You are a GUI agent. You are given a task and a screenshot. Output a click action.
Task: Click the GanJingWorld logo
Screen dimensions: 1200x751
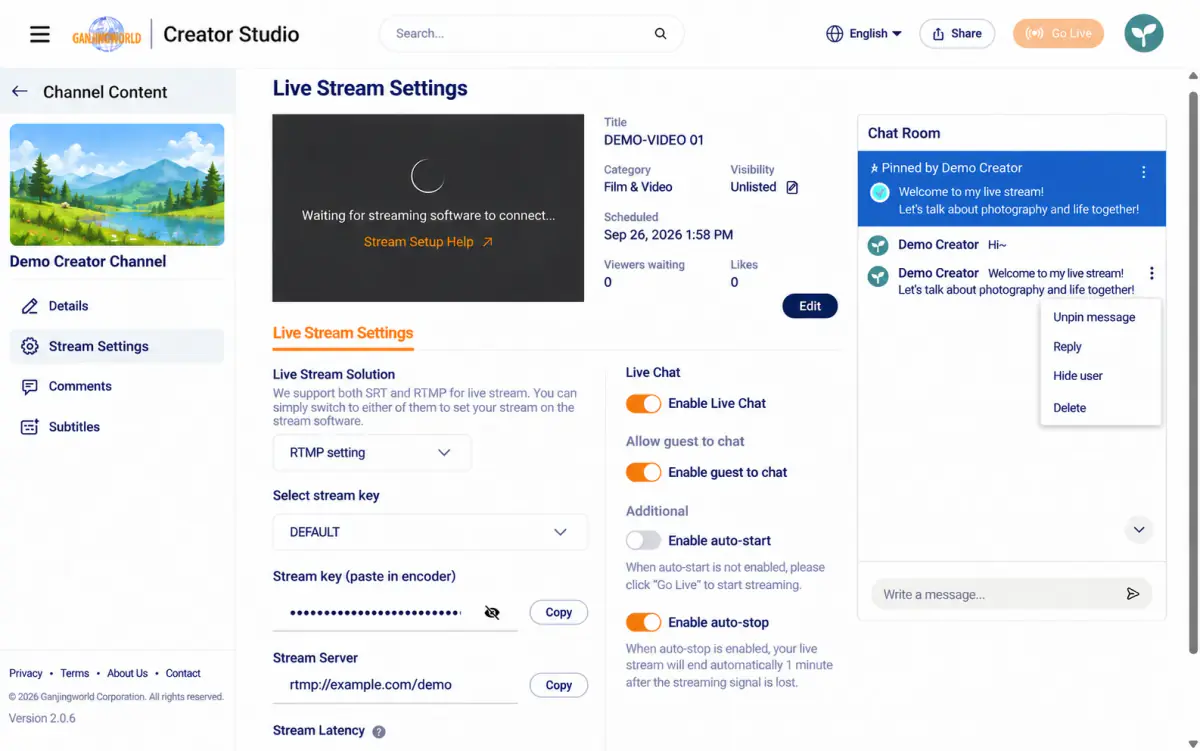pos(106,34)
